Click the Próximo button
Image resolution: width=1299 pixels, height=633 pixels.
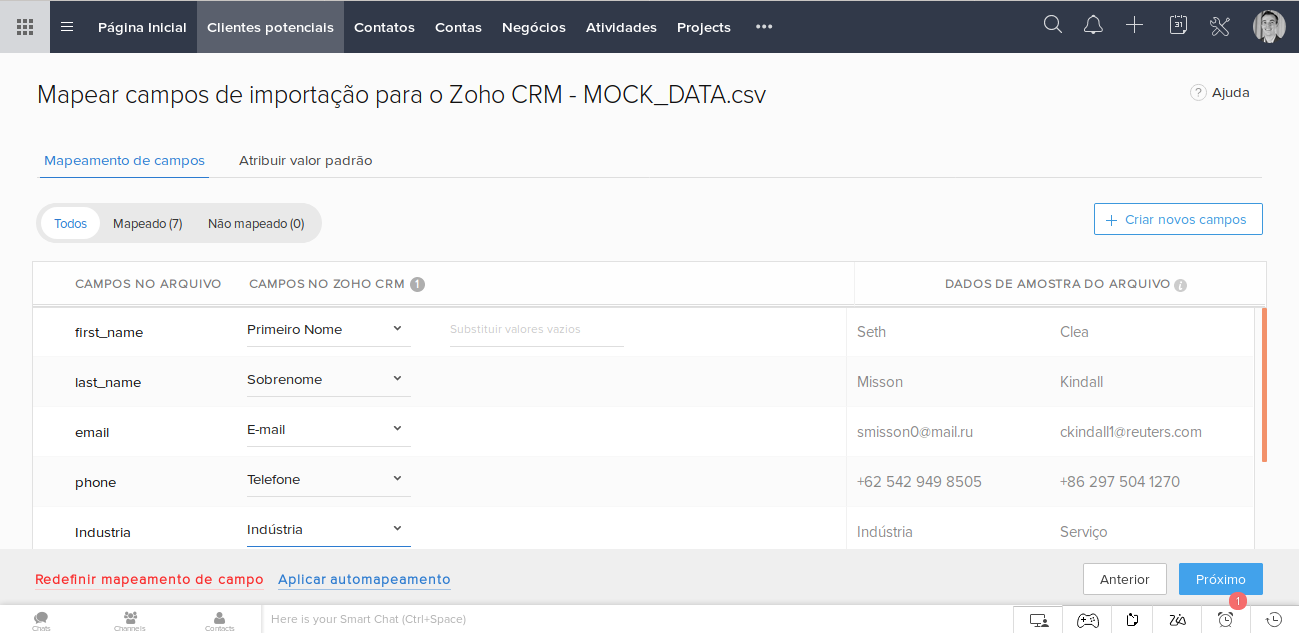pos(1221,579)
